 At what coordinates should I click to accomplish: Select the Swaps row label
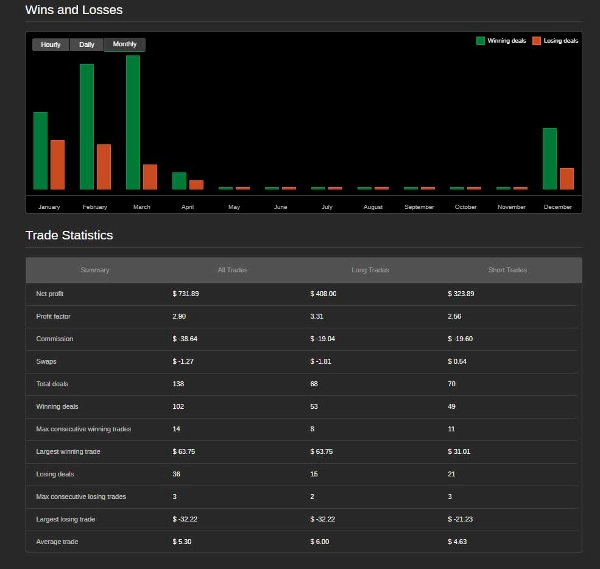[x=46, y=361]
